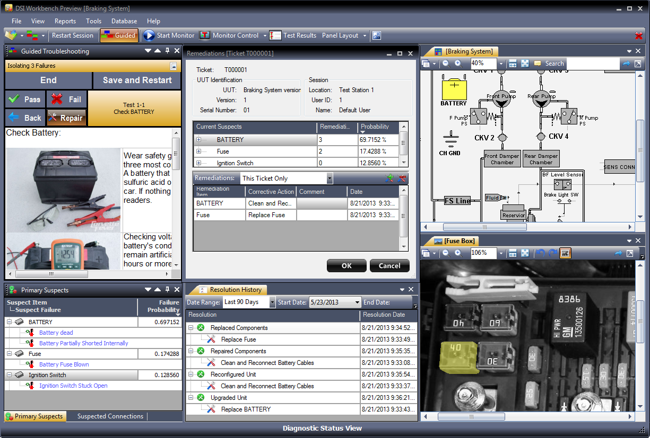Click the Repair tool button
The height and width of the screenshot is (438, 650).
click(66, 117)
